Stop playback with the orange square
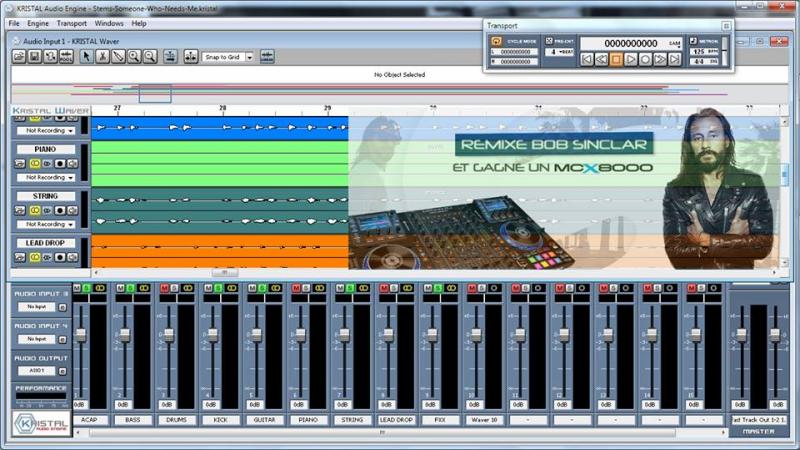Viewport: 800px width, 450px height. pos(616,60)
